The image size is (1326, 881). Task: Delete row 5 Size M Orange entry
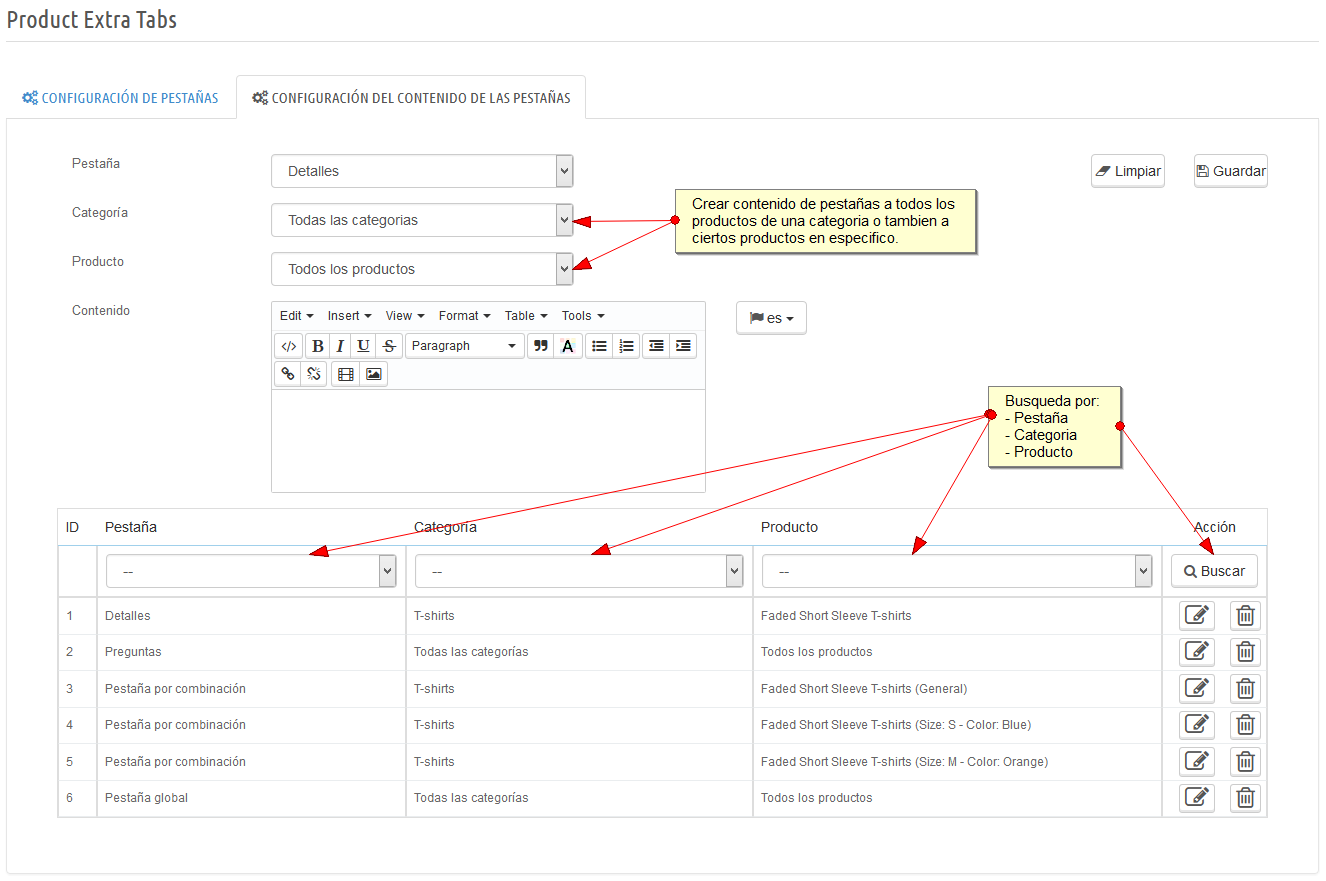tap(1245, 761)
